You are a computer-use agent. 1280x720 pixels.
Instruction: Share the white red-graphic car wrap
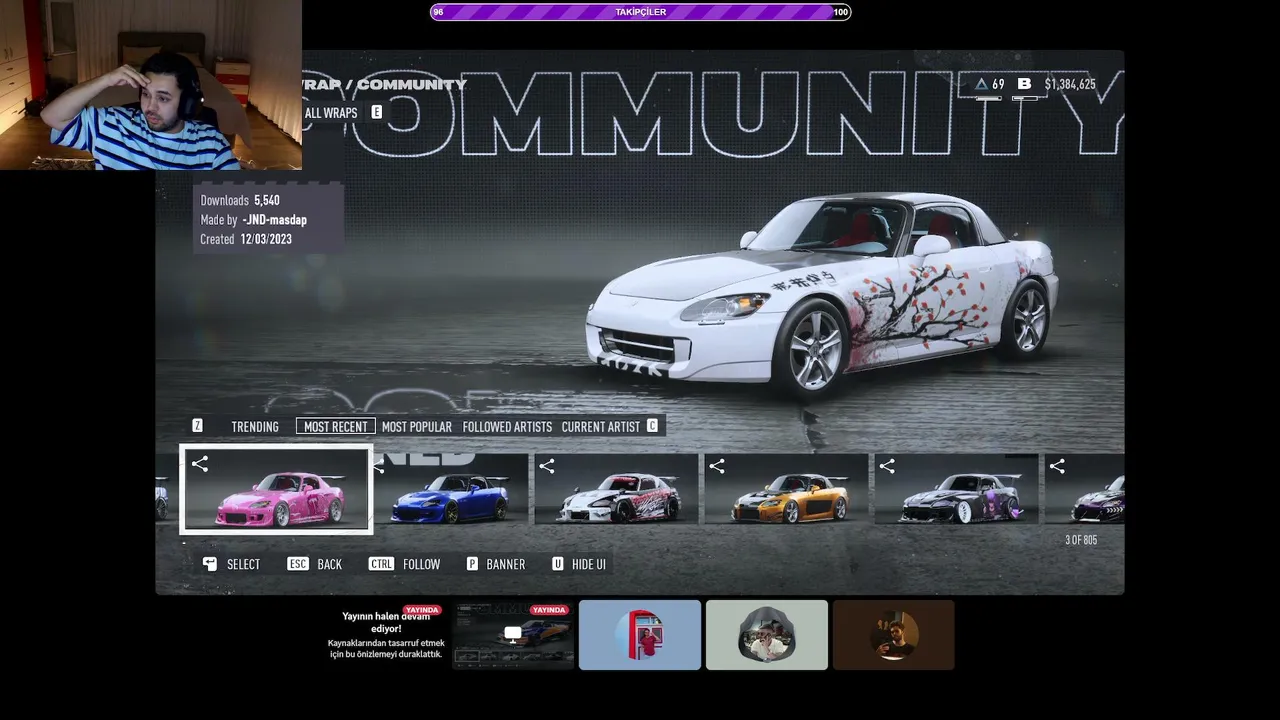546,466
